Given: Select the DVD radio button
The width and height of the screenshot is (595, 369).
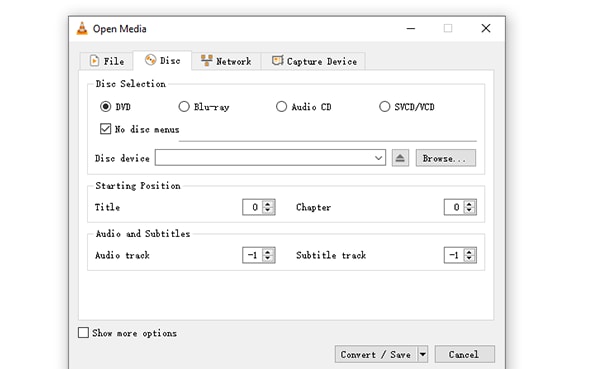Looking at the screenshot, I should (105, 107).
